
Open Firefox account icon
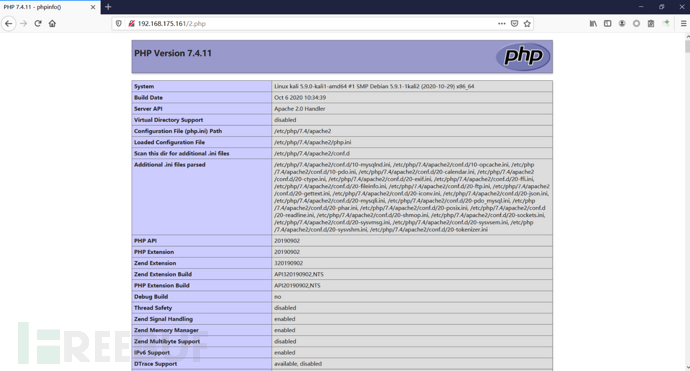pyautogui.click(x=622, y=24)
